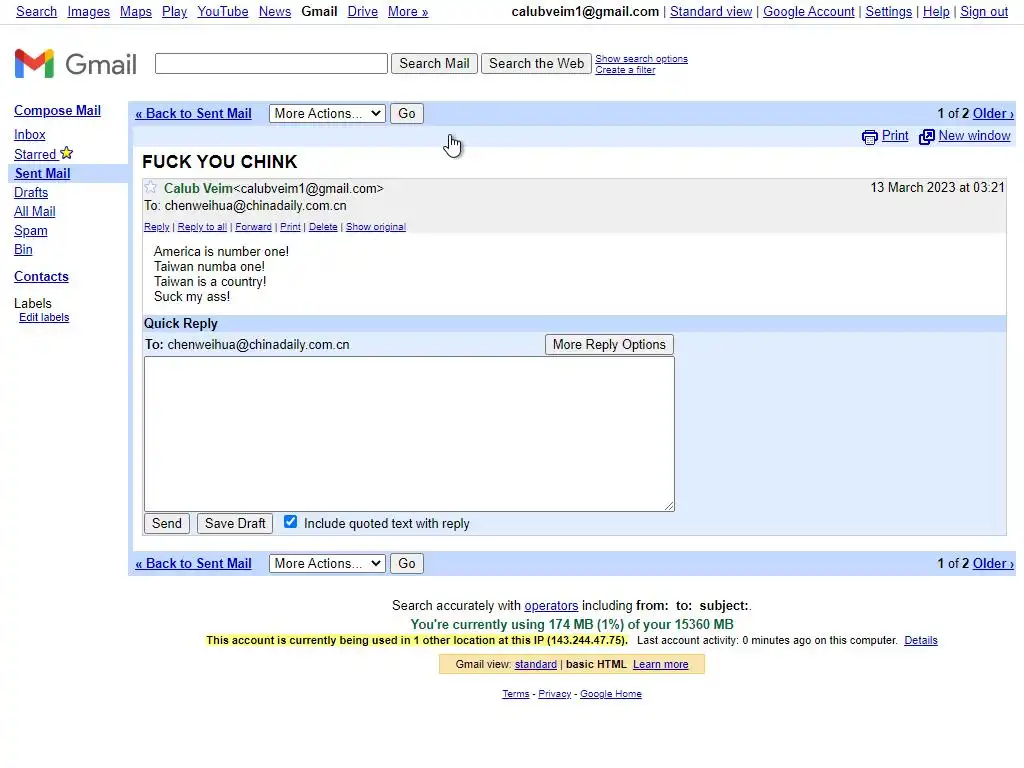Click top Older link
This screenshot has height=768, width=1024.
coord(993,114)
